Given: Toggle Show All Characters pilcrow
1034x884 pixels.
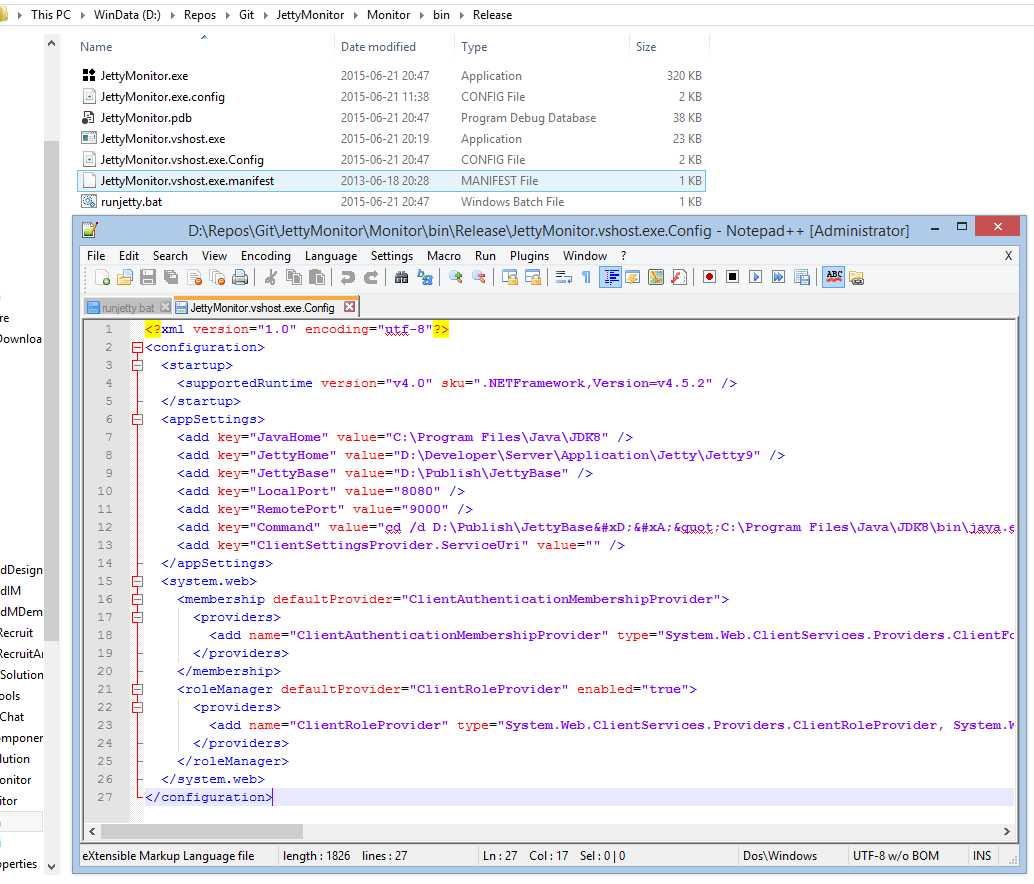Looking at the screenshot, I should (x=586, y=278).
